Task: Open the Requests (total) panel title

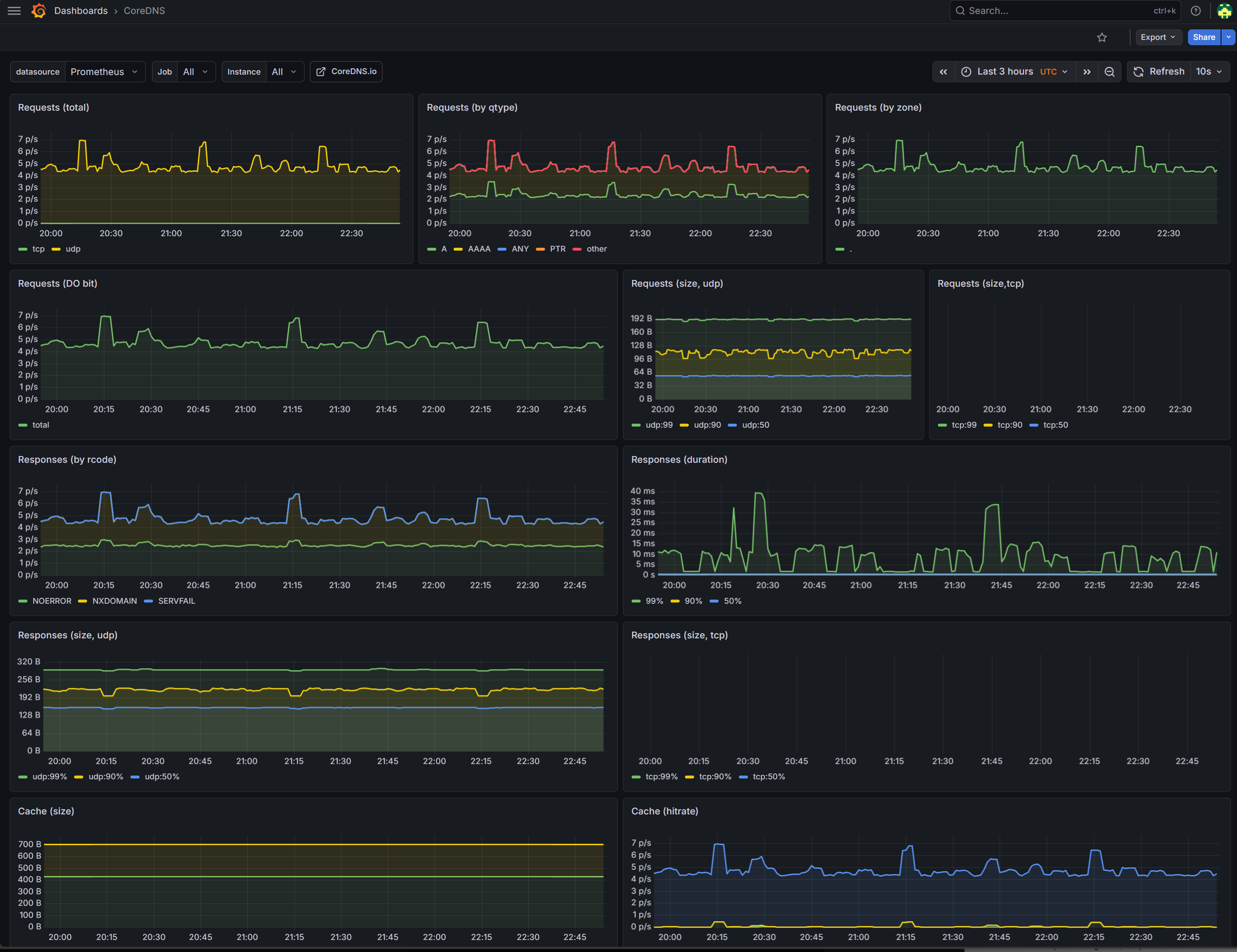Action: pos(53,108)
